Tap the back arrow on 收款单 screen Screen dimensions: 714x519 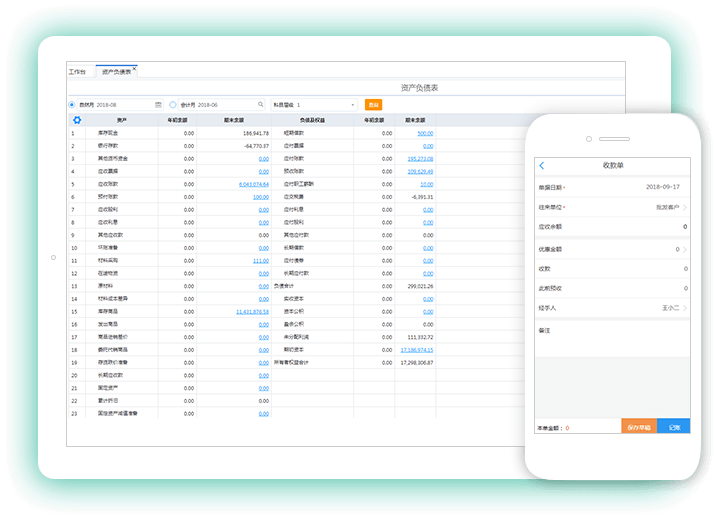coord(542,165)
